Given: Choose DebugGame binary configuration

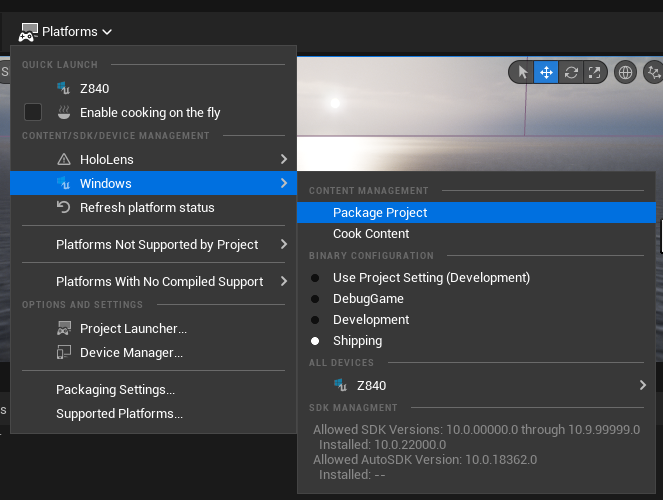Looking at the screenshot, I should [x=368, y=299].
